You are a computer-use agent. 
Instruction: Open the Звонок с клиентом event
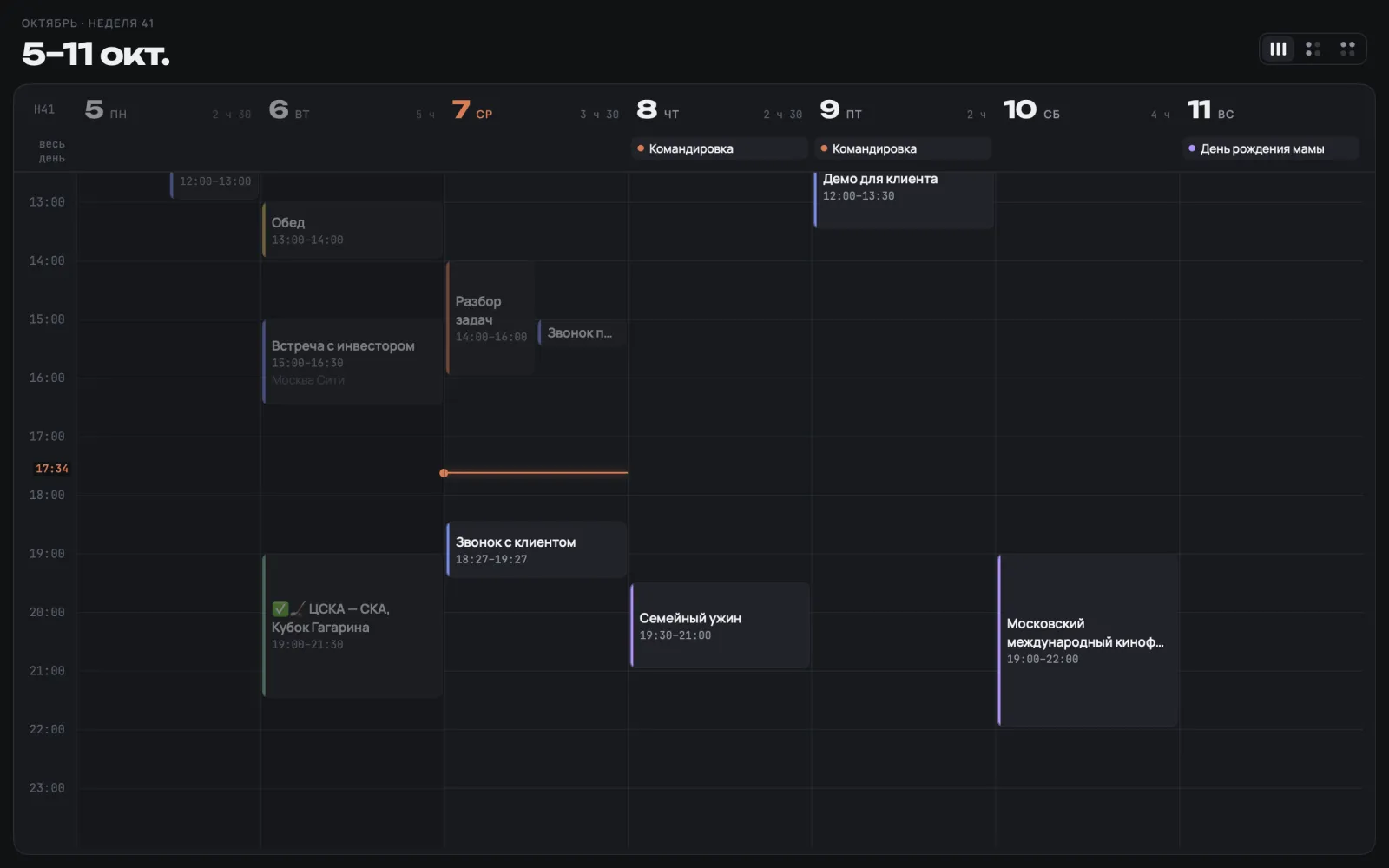tap(537, 549)
